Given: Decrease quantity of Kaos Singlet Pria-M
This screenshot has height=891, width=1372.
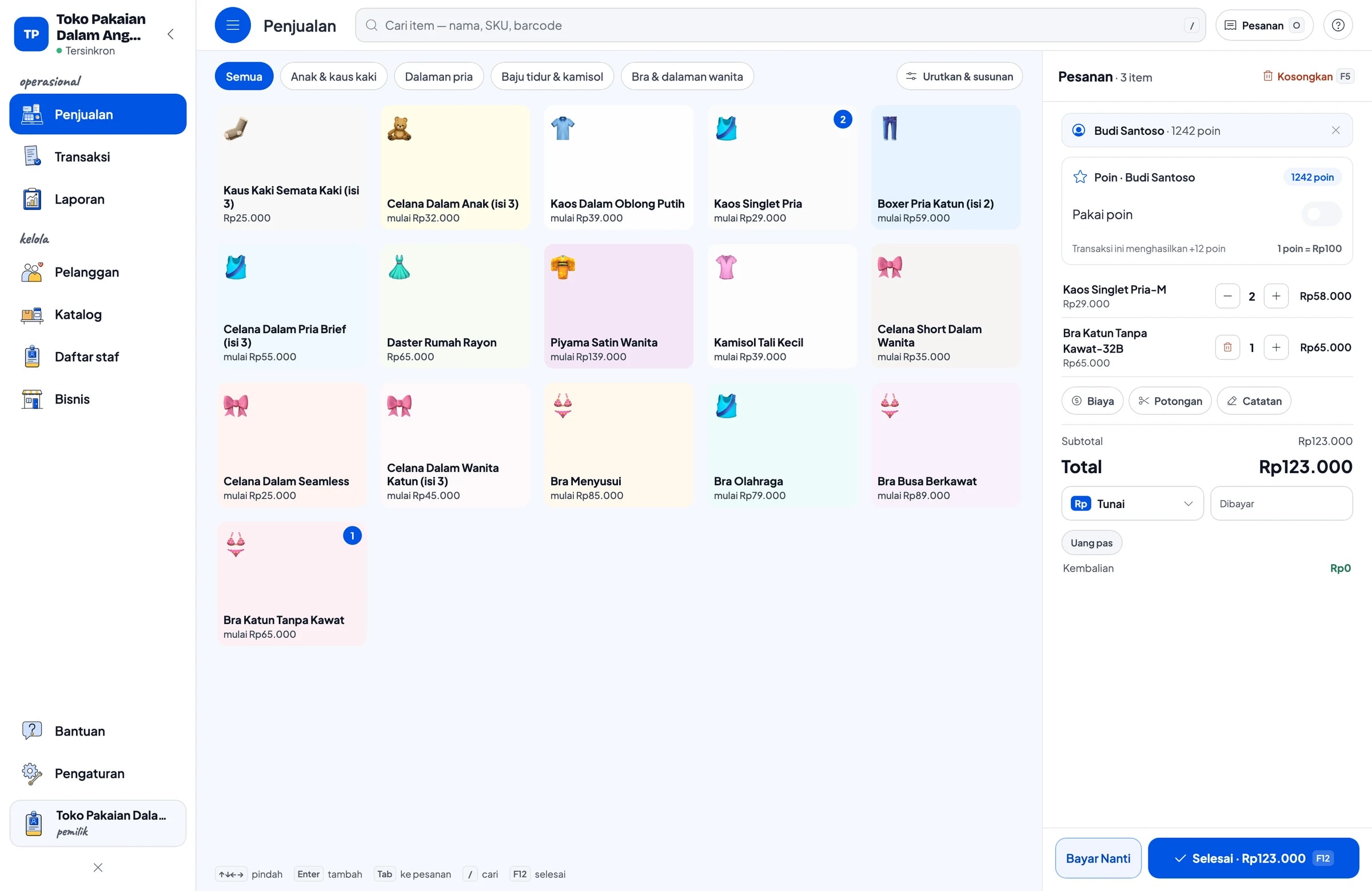Looking at the screenshot, I should pyautogui.click(x=1227, y=296).
